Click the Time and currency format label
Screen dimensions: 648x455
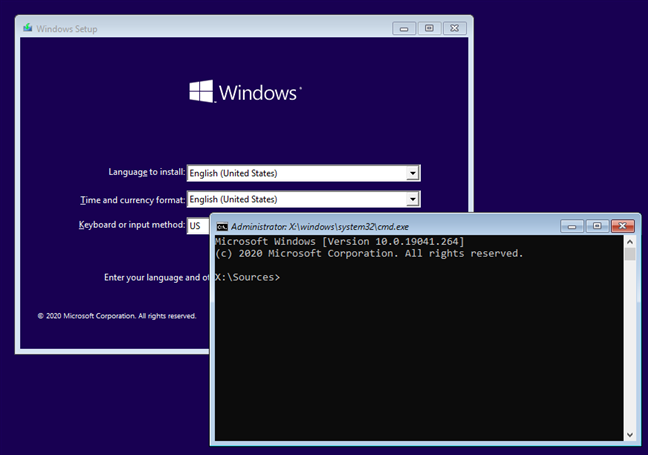point(133,200)
